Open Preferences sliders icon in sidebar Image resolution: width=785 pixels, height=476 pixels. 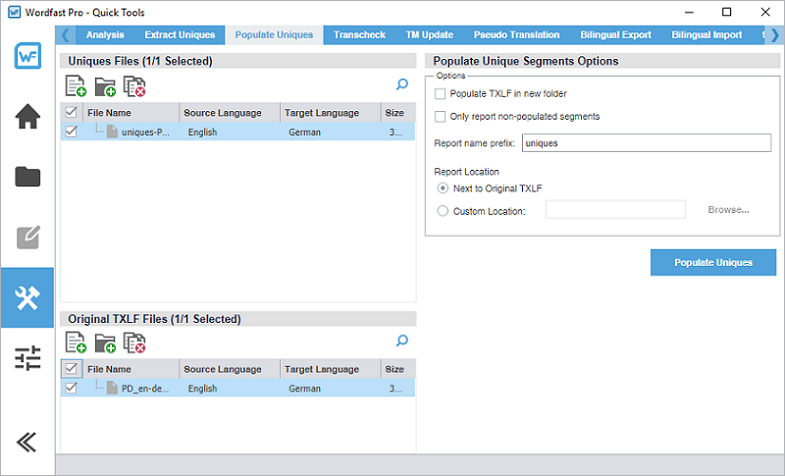28,358
